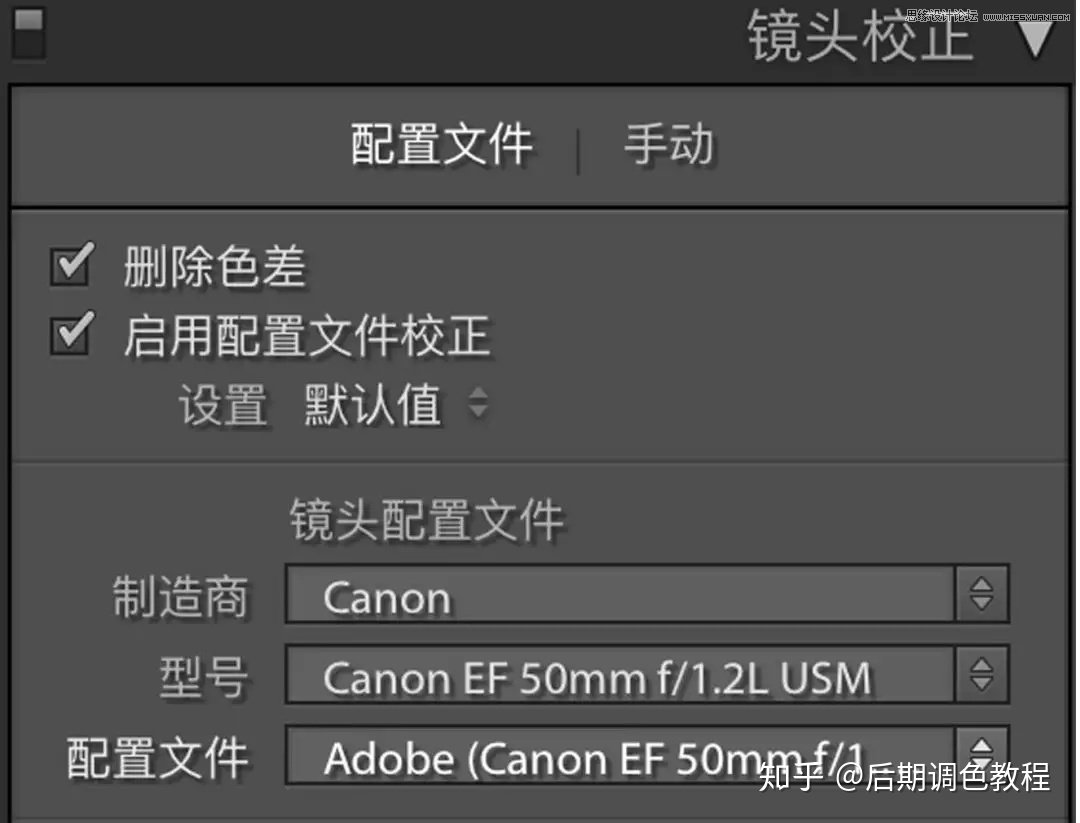Toggle the Lens Correction panel on/off switch
This screenshot has width=1080, height=823.
(29, 32)
